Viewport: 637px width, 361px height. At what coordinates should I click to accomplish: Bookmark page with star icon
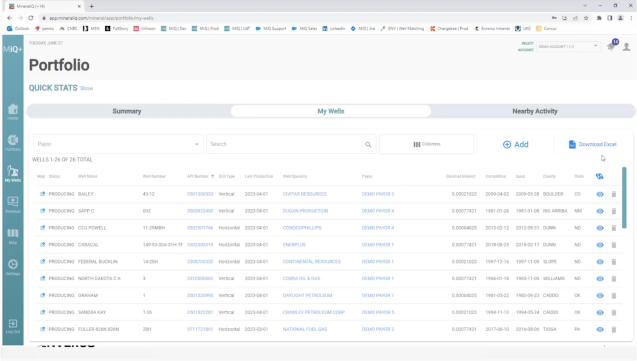click(586, 18)
